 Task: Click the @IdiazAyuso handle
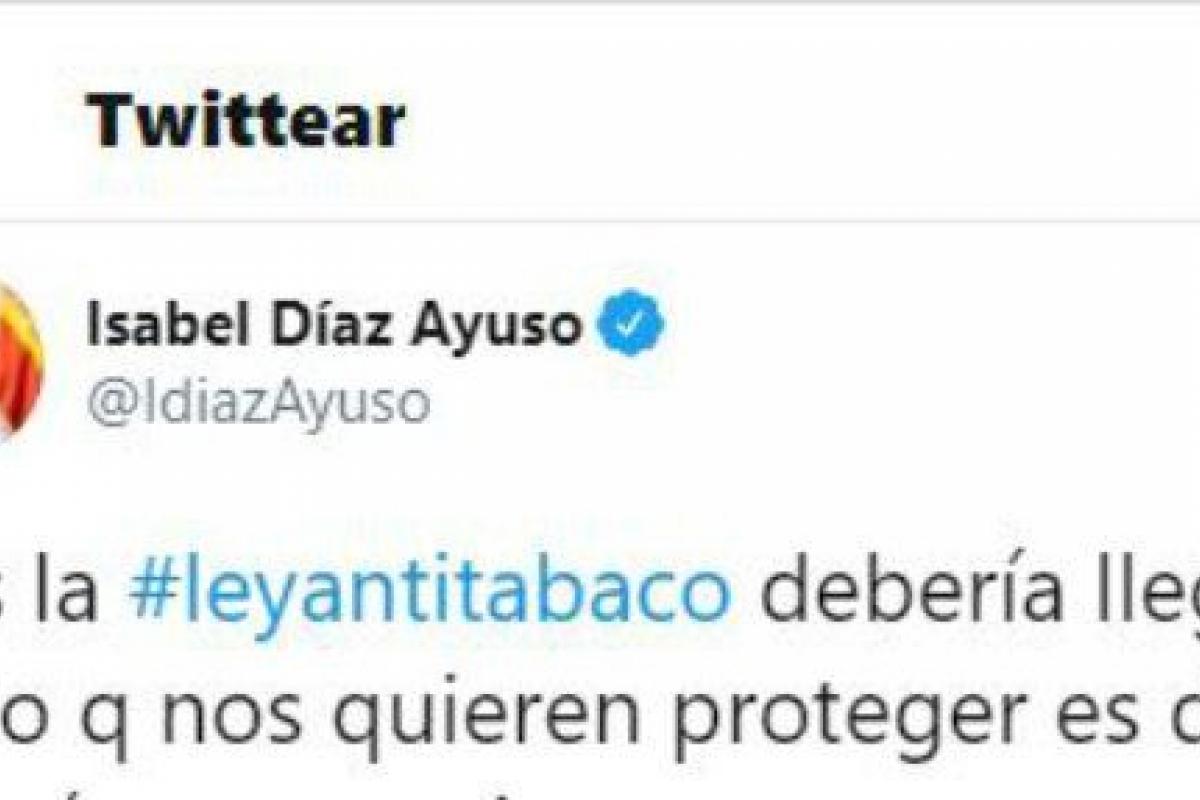259,403
